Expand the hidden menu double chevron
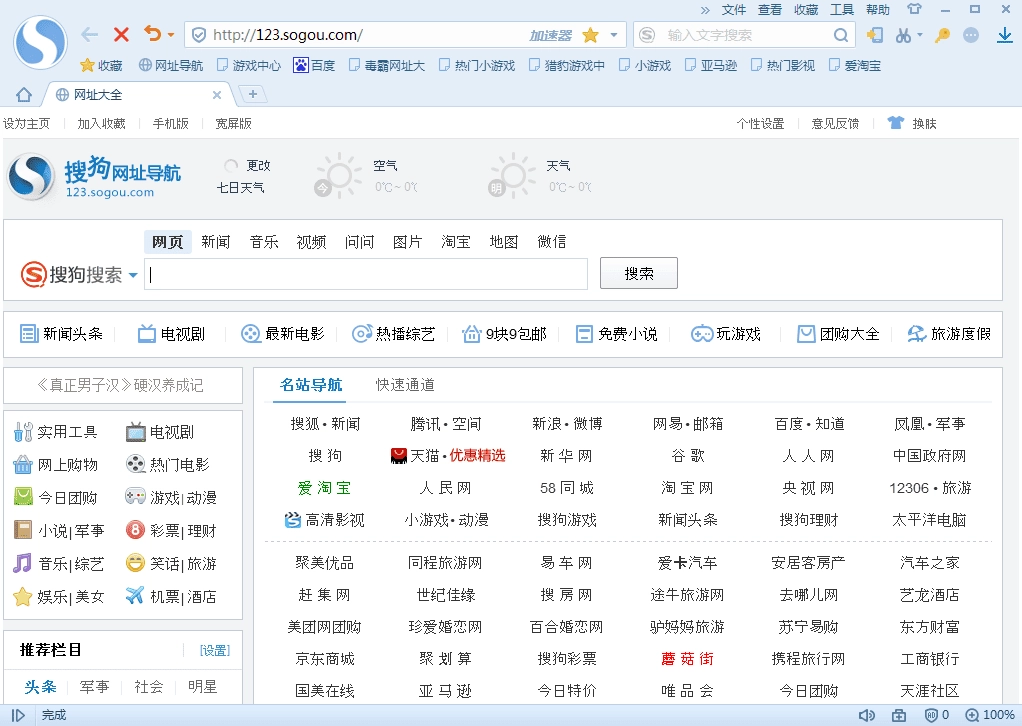The width and height of the screenshot is (1022, 726). click(705, 10)
